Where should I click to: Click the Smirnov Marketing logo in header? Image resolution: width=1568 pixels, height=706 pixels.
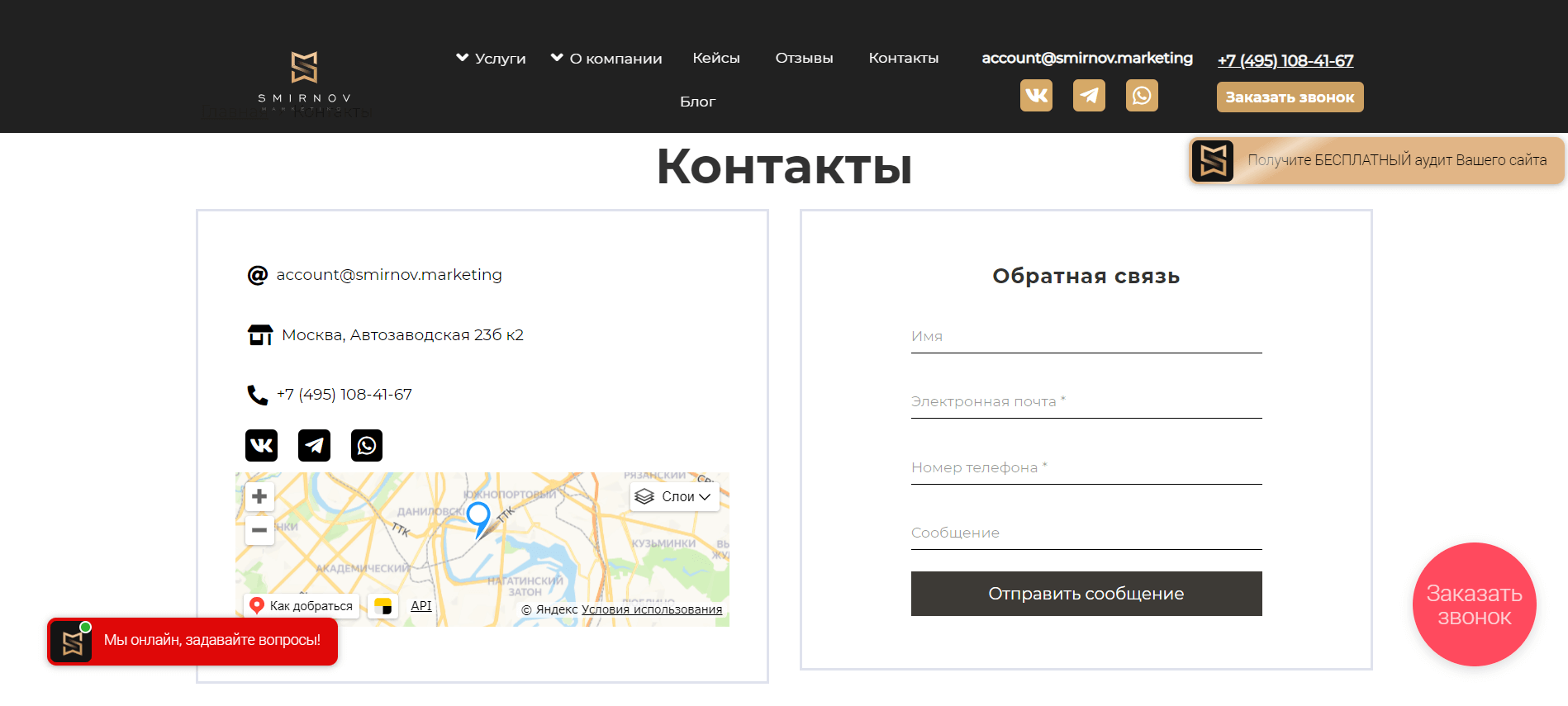tap(304, 80)
